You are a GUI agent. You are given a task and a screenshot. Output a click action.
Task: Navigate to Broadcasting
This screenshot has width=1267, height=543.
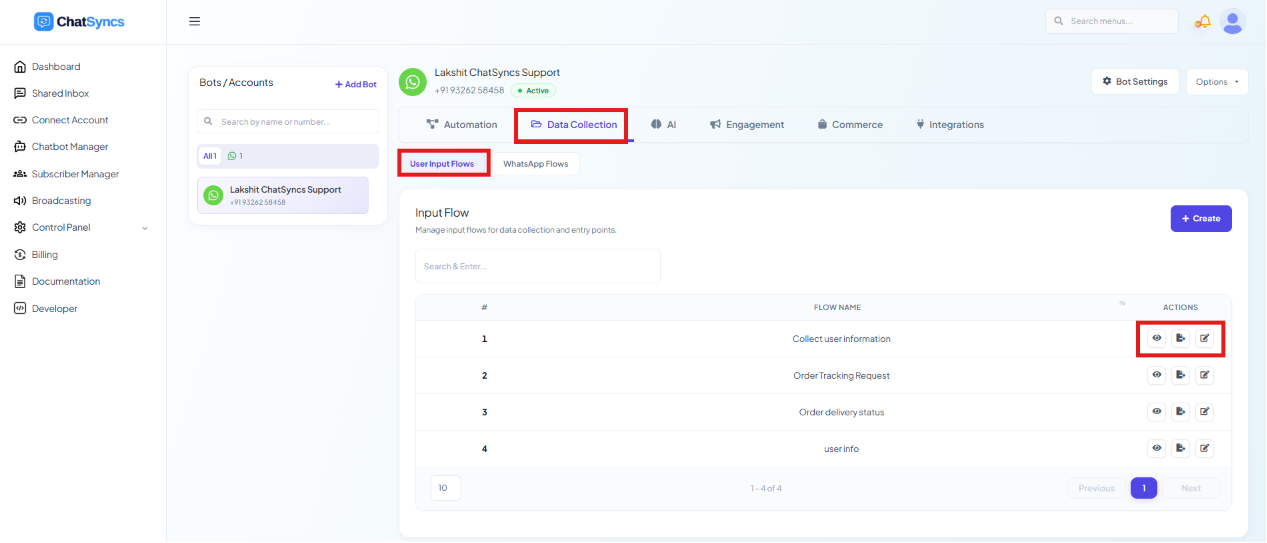pos(61,201)
